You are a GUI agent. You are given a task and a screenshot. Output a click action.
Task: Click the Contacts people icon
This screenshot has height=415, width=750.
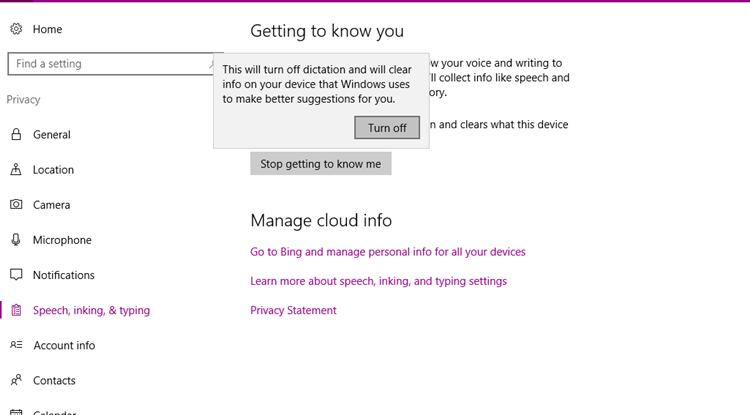16,380
